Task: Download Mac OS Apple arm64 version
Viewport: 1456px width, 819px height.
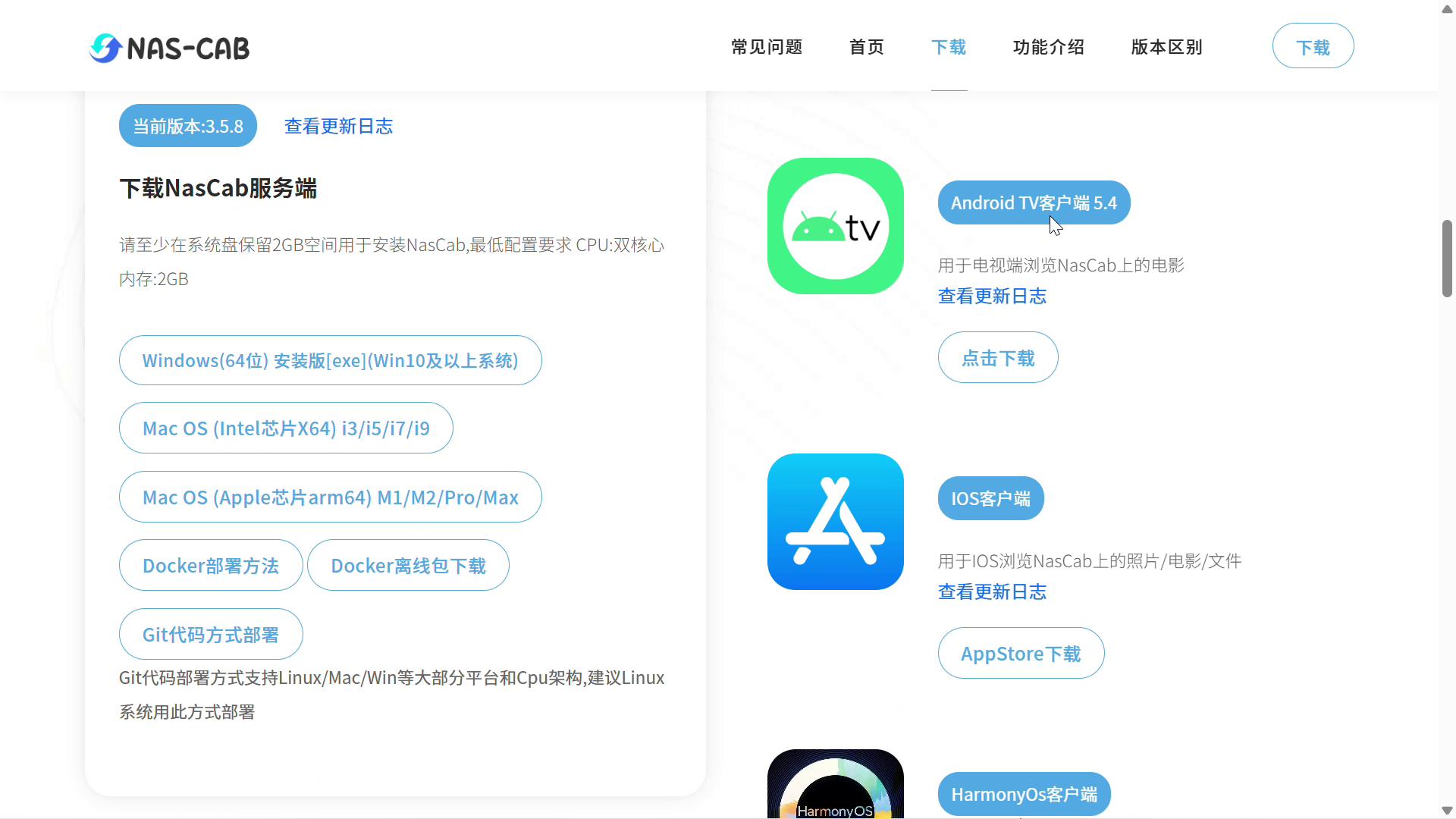Action: 330,497
